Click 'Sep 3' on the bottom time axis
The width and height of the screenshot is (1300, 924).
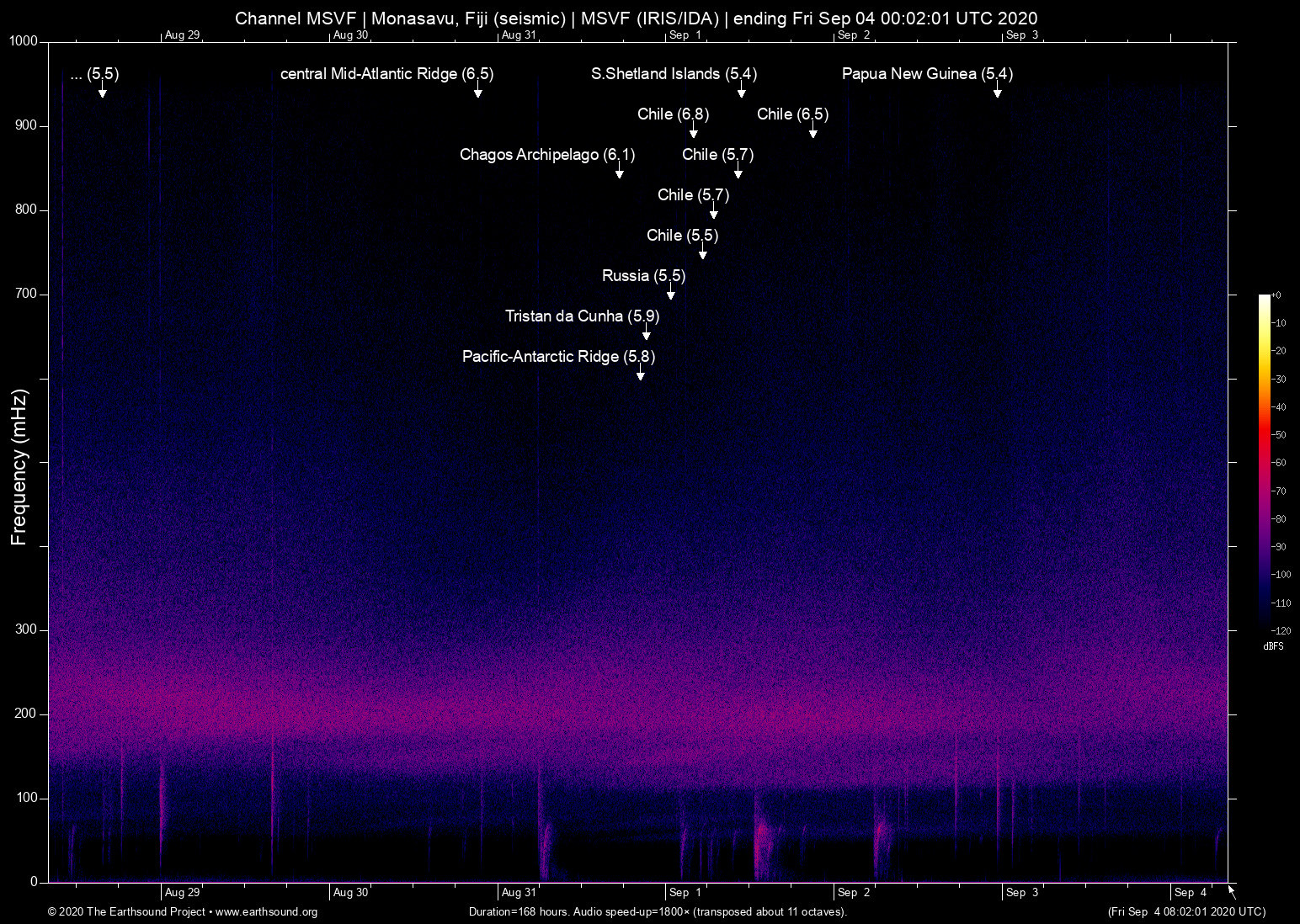(1022, 893)
